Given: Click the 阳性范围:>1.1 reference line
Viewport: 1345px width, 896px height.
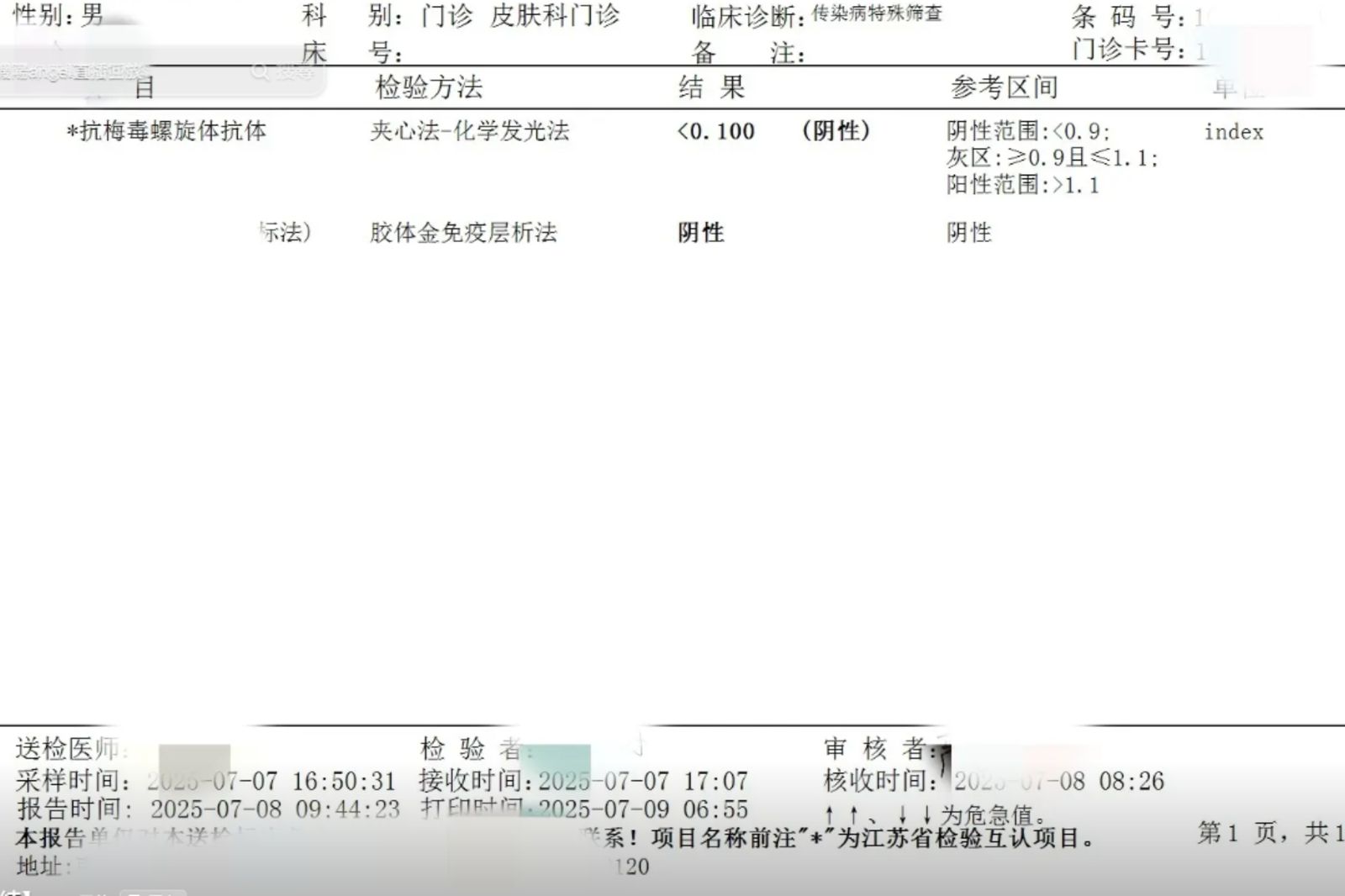Looking at the screenshot, I should coord(1023,185).
